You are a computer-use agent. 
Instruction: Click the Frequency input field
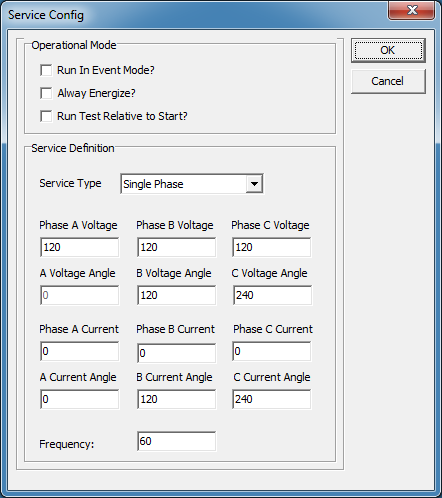pos(176,441)
